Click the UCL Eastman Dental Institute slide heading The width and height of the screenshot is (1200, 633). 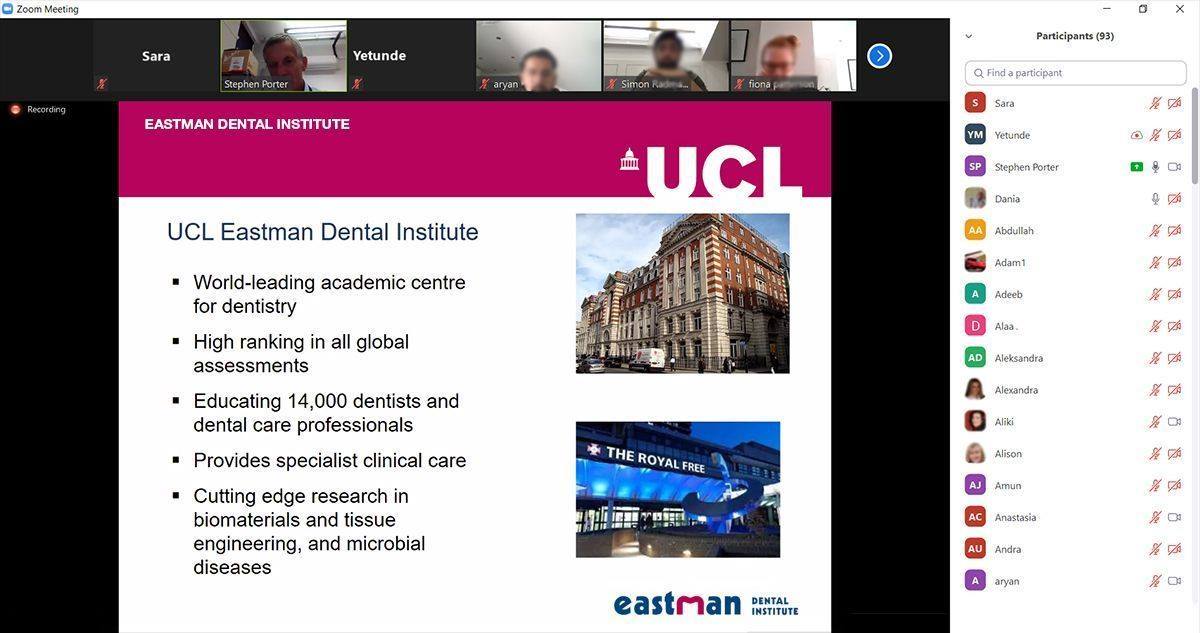click(x=322, y=232)
